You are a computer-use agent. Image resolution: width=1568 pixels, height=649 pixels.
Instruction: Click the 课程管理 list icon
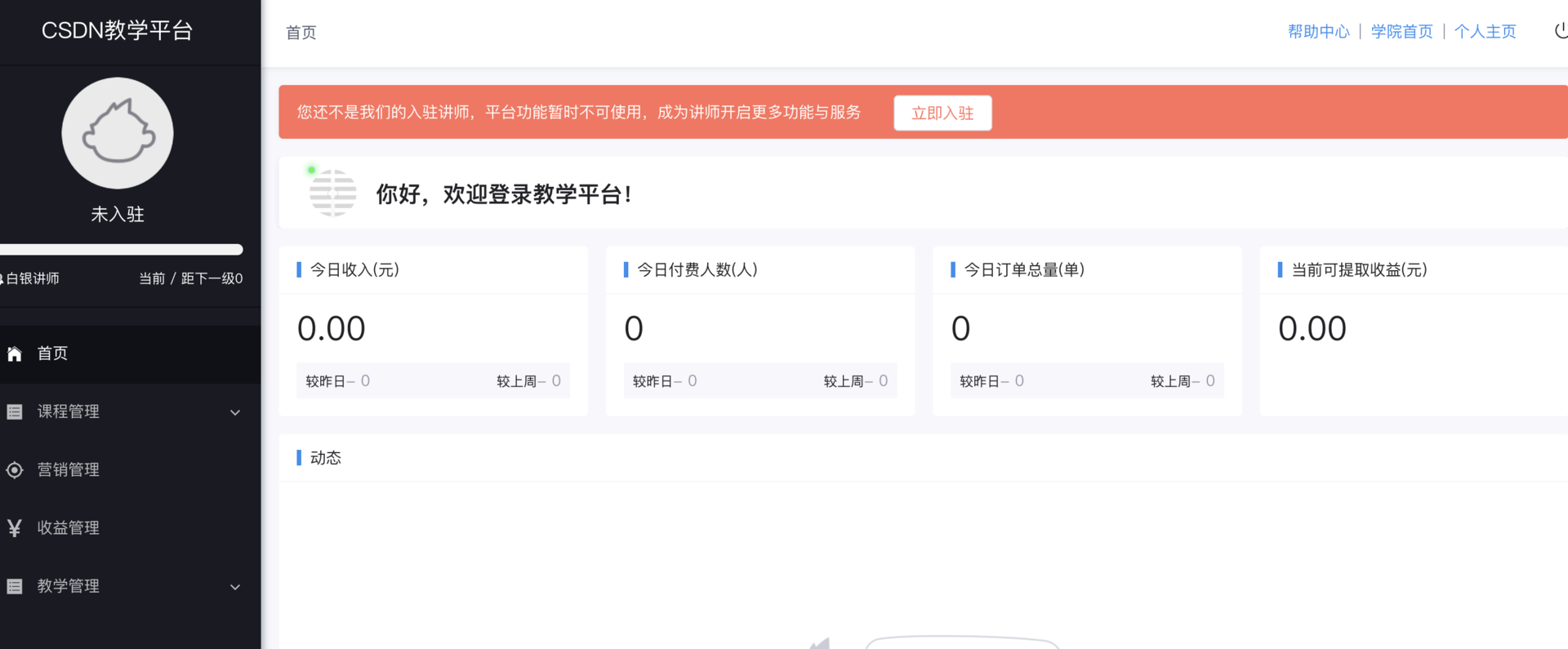15,412
